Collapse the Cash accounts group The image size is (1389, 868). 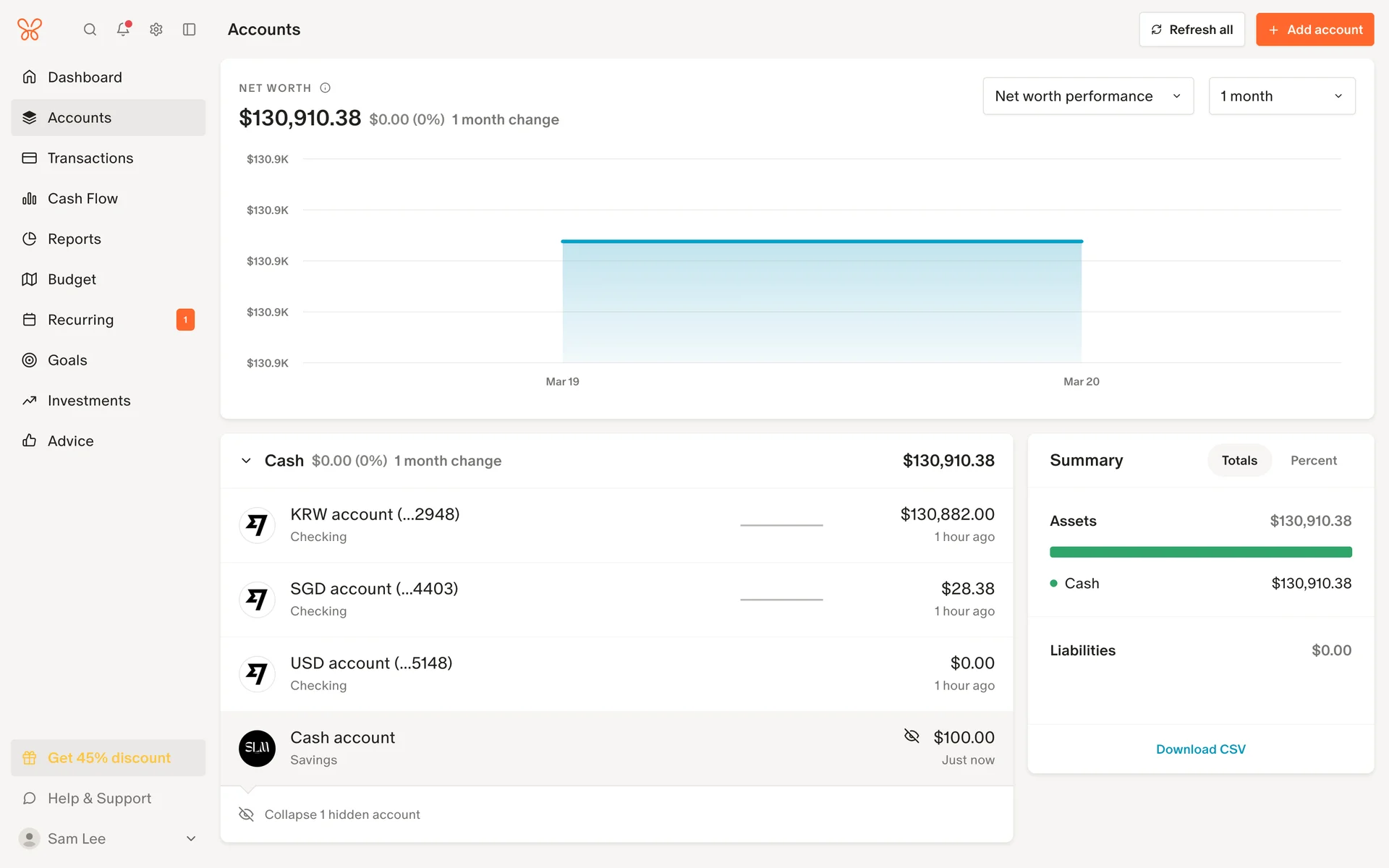point(246,461)
